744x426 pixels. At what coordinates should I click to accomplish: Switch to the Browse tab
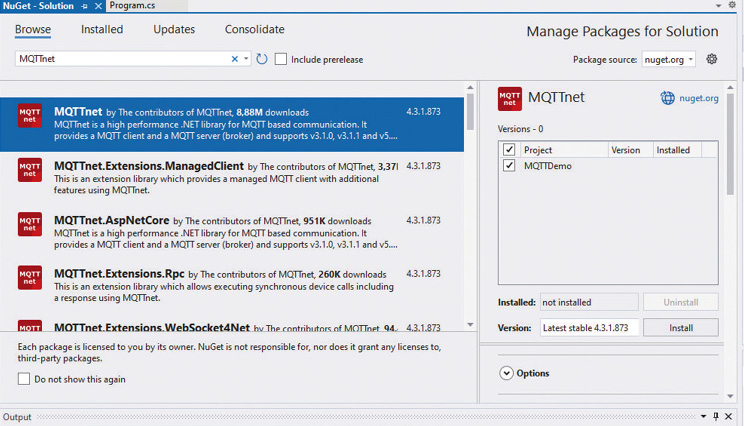click(x=33, y=29)
